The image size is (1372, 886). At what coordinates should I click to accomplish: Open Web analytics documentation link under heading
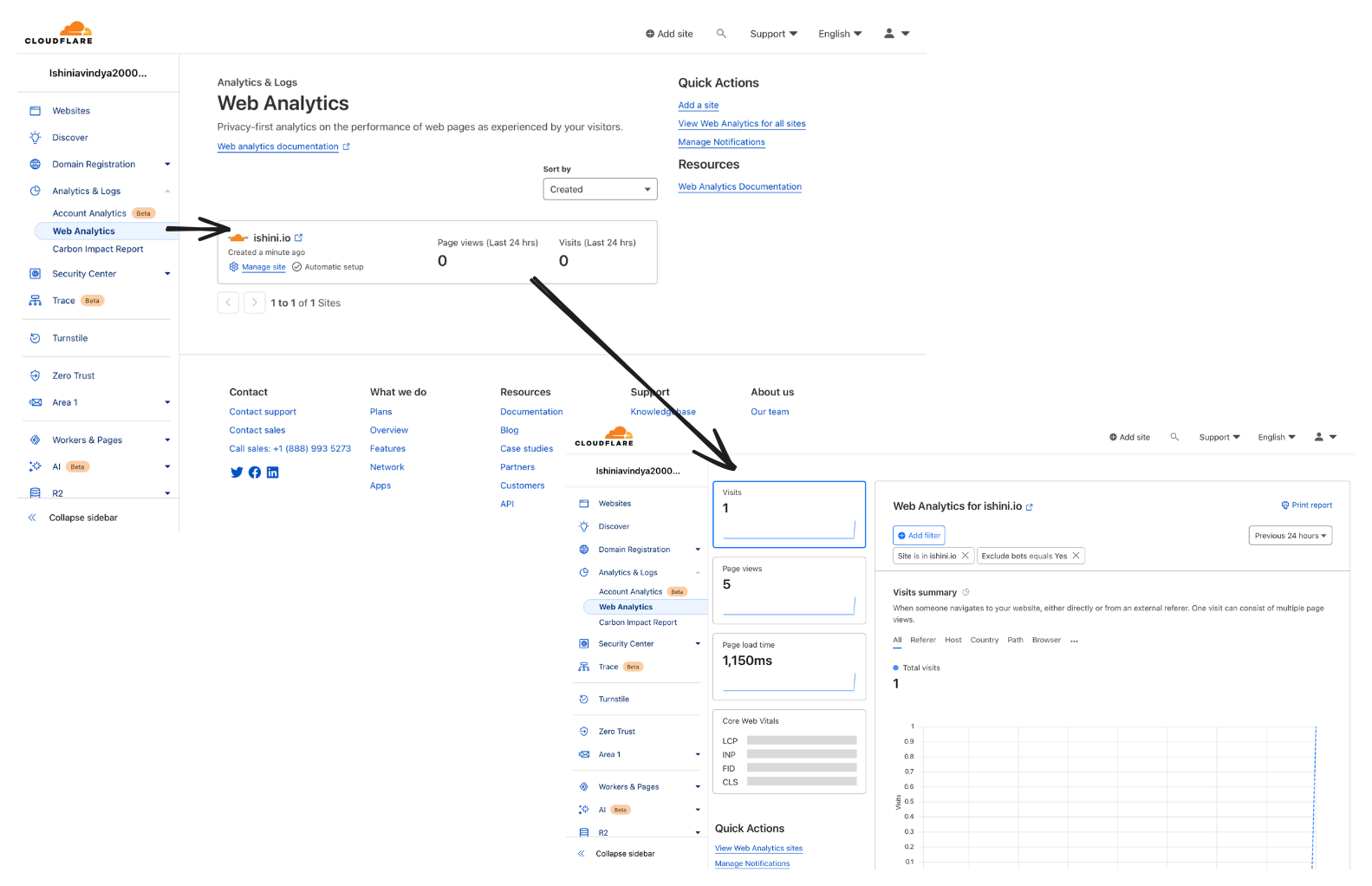(x=278, y=147)
